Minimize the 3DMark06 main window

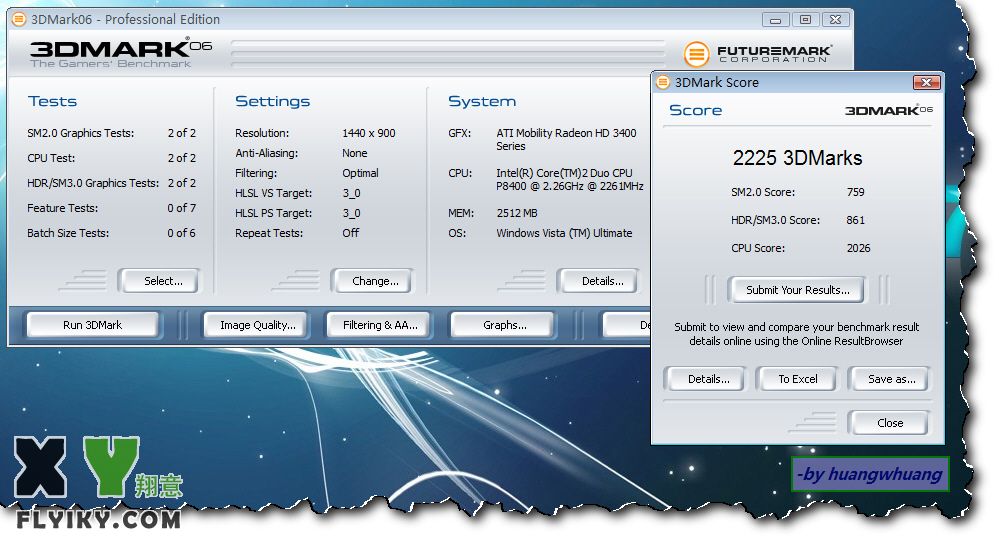(775, 20)
